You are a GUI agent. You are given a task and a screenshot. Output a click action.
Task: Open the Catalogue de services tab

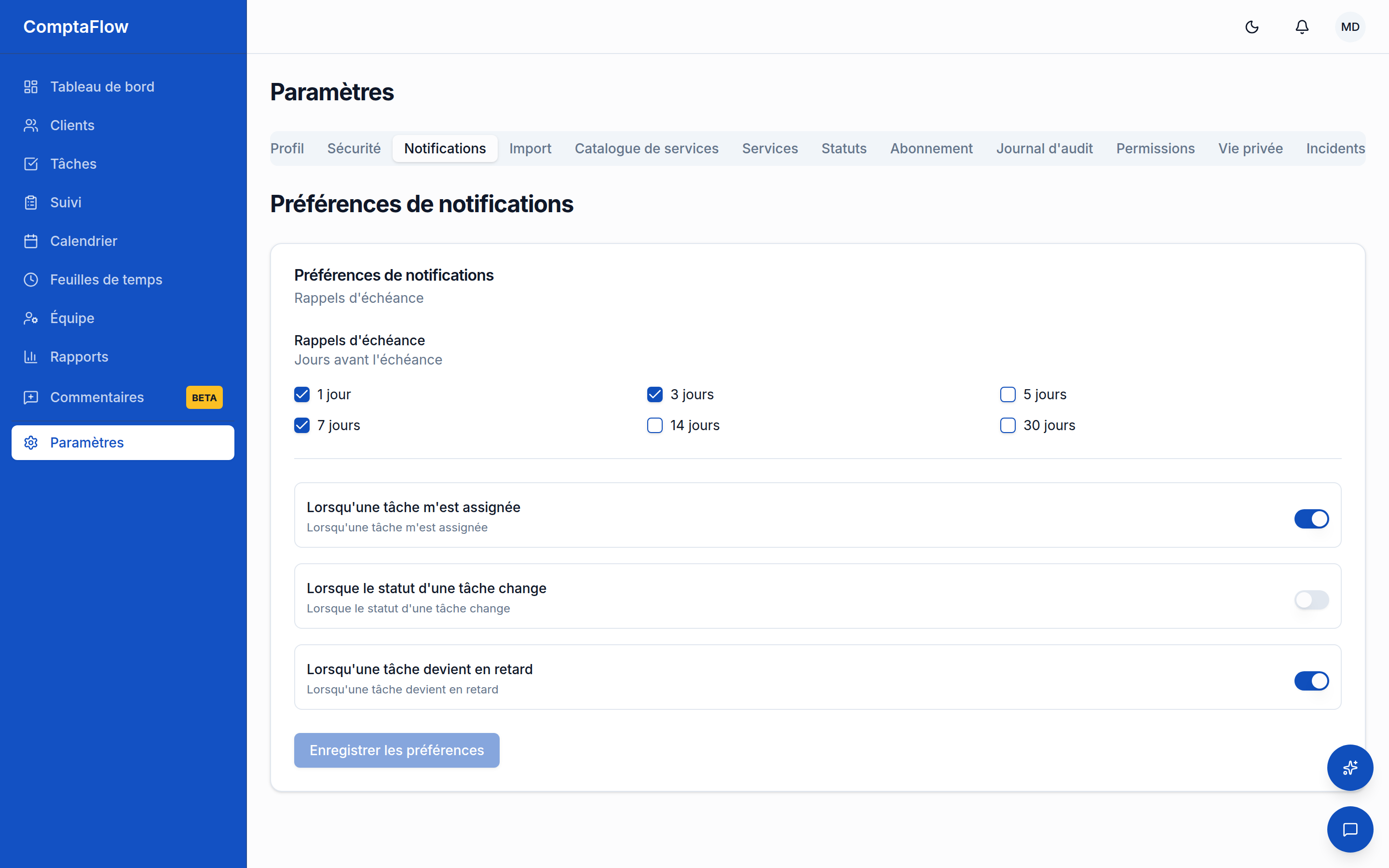647,149
